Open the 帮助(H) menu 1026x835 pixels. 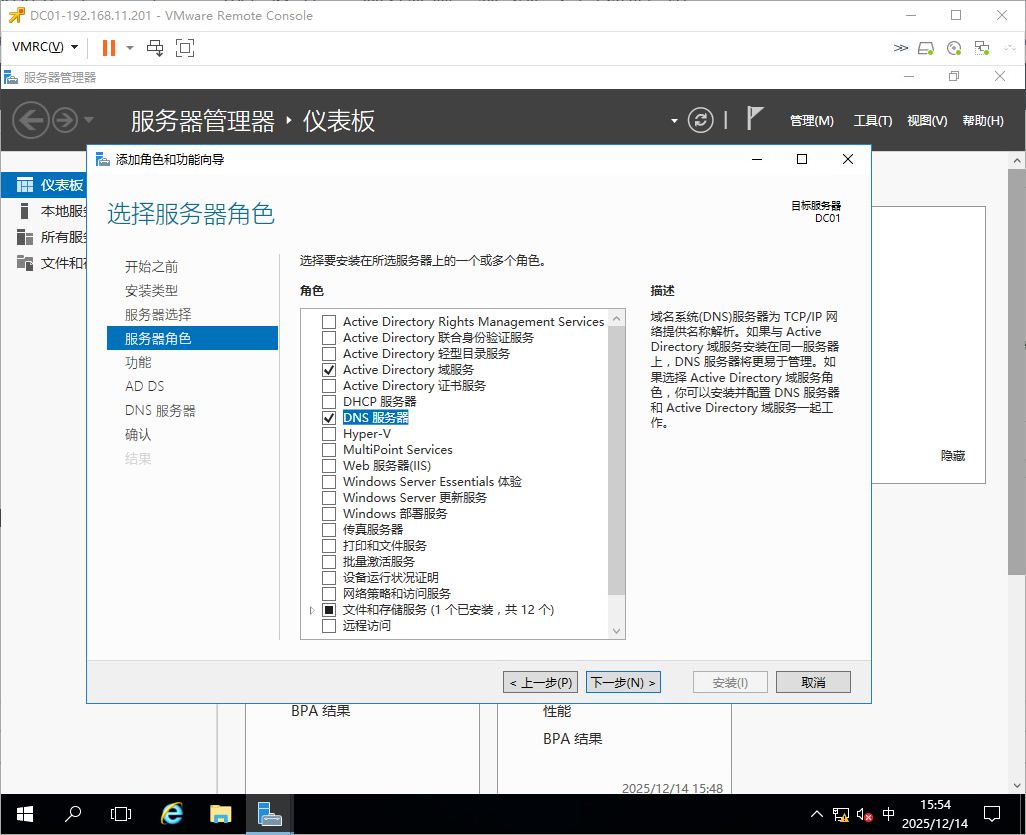(x=982, y=120)
